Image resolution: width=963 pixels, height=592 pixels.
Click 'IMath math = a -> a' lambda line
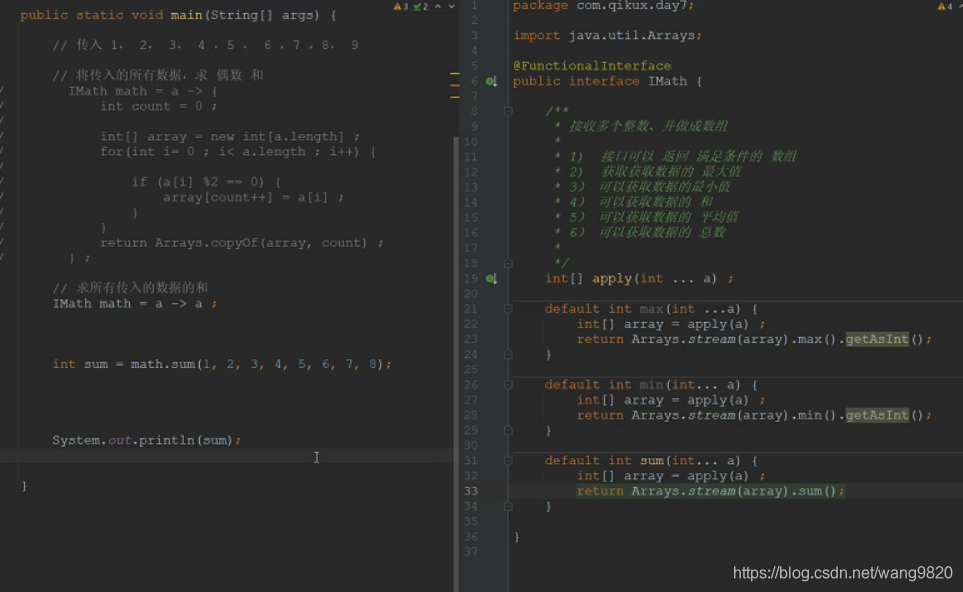tap(135, 303)
